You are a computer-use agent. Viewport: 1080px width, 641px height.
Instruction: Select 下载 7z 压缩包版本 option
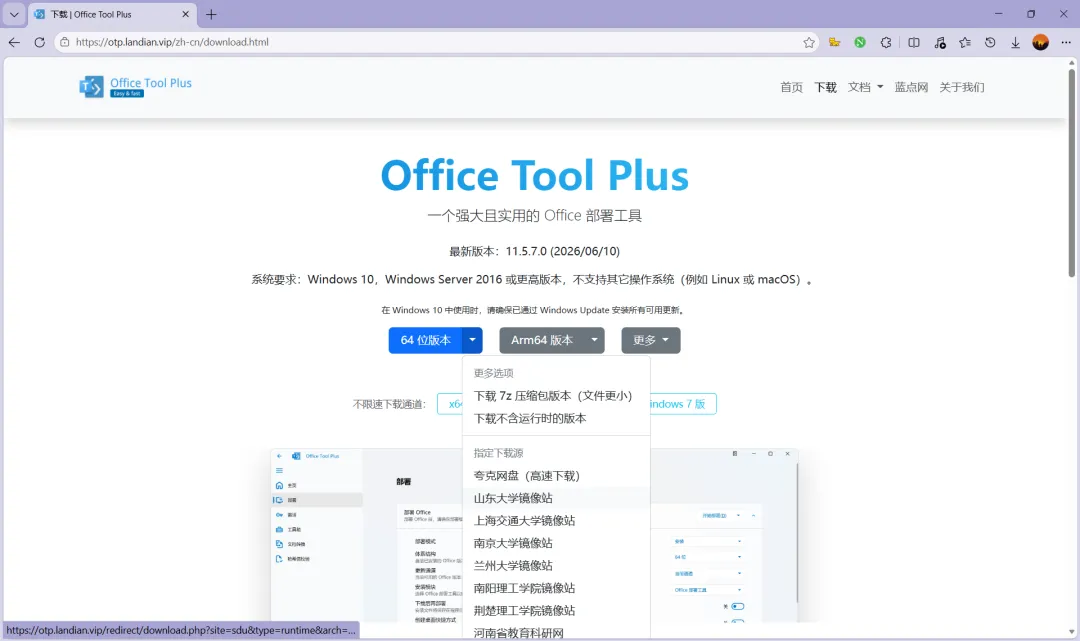[x=557, y=396]
